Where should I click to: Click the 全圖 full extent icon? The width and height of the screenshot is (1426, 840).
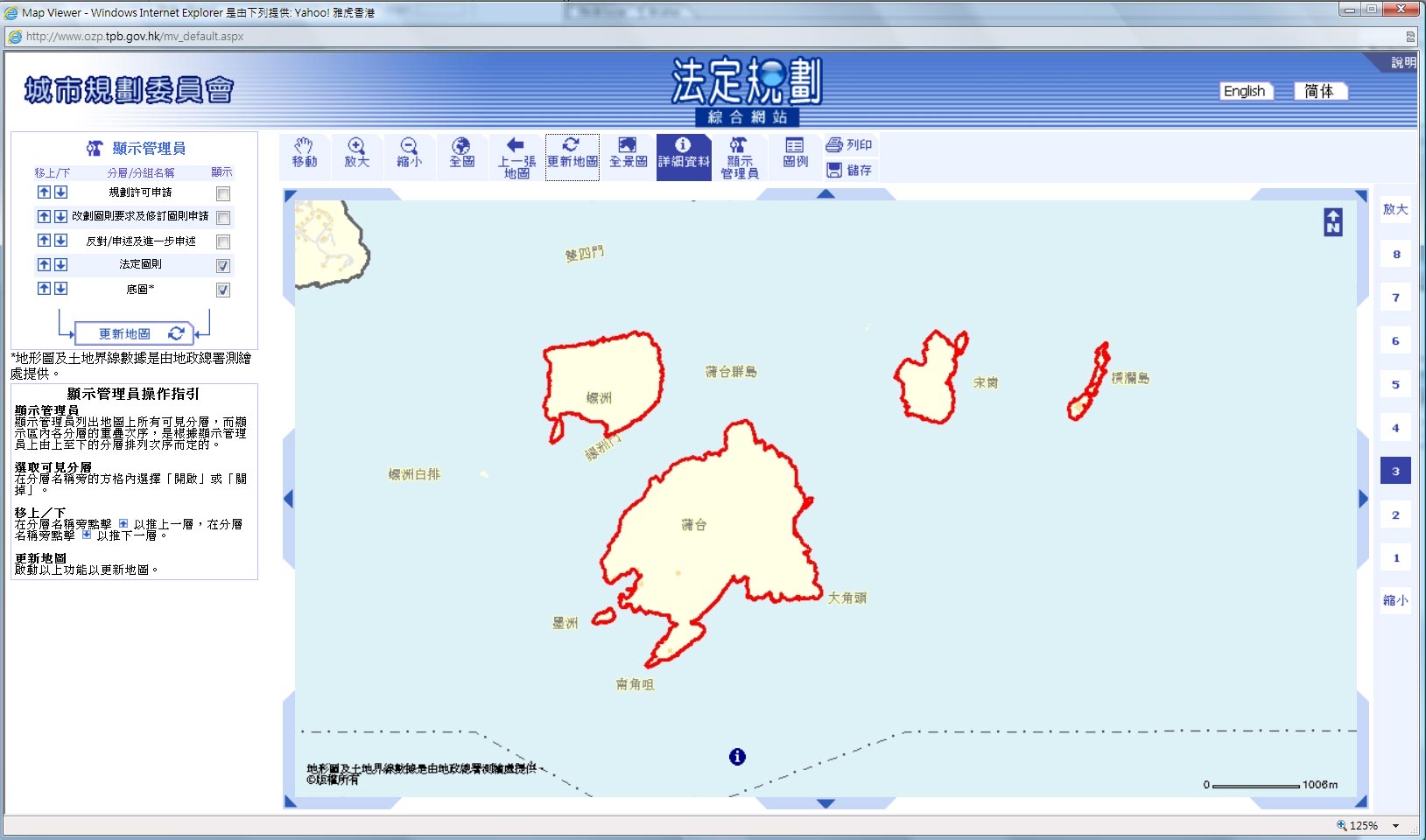[x=460, y=154]
